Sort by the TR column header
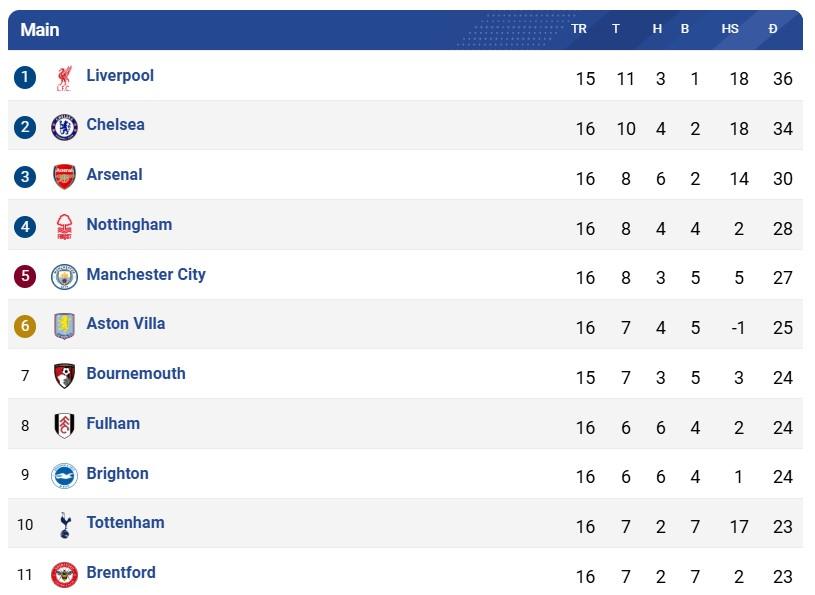The width and height of the screenshot is (815, 595). [x=579, y=29]
